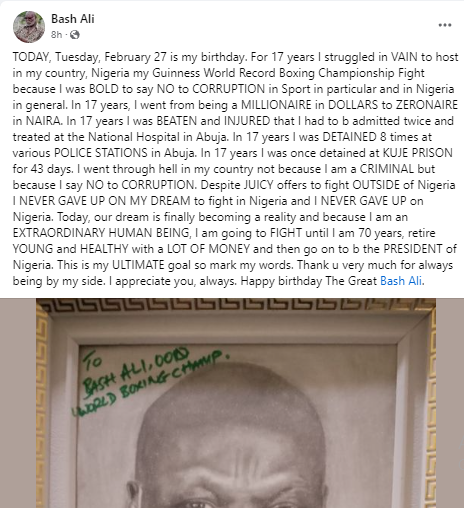Click the words EXTRAORDINARY HUMAN BEING

coord(102,233)
